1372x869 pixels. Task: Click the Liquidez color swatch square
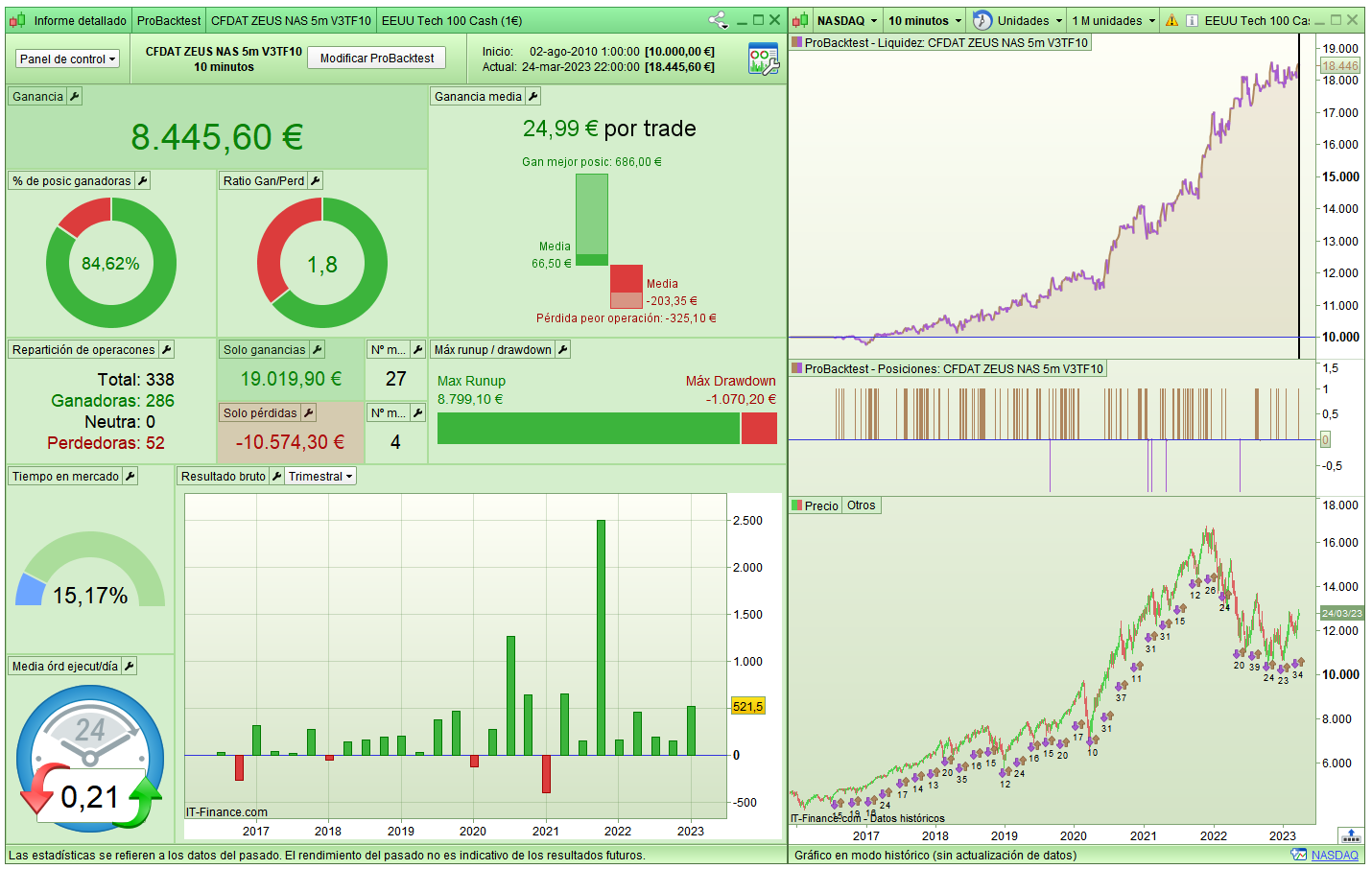796,42
